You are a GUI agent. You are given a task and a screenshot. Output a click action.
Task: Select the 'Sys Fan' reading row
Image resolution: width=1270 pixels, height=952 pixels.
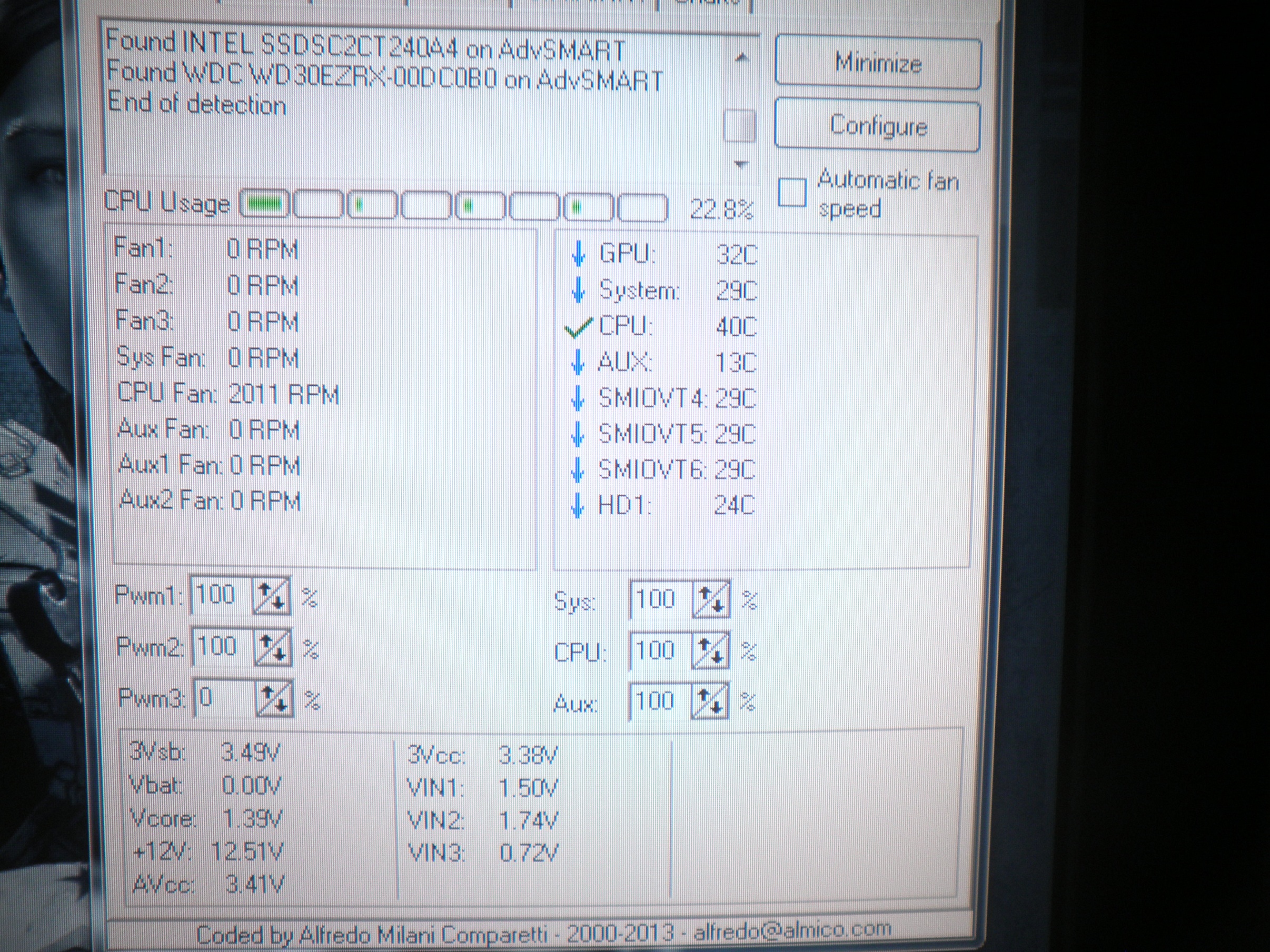(208, 357)
